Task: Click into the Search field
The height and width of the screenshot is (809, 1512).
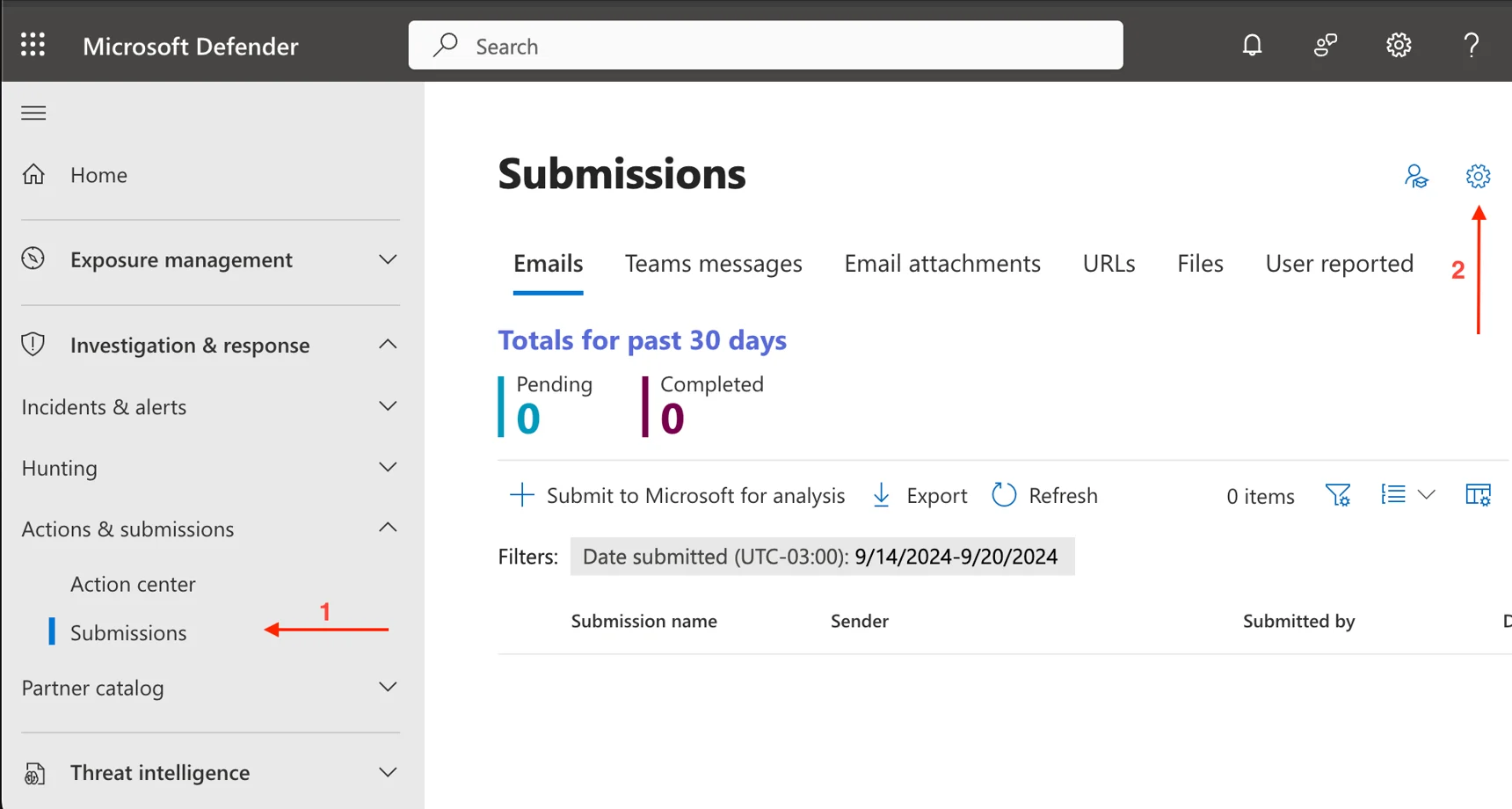Action: (x=765, y=46)
